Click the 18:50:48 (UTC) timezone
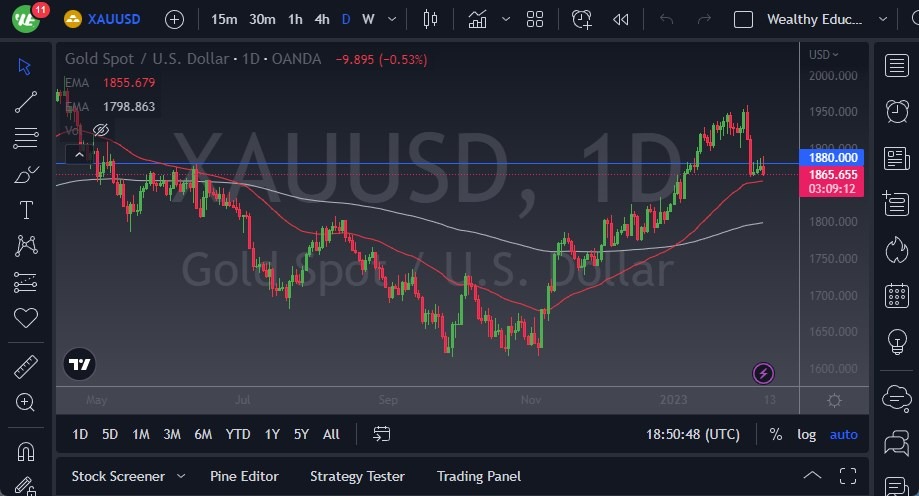Image resolution: width=919 pixels, height=496 pixels. click(x=693, y=434)
